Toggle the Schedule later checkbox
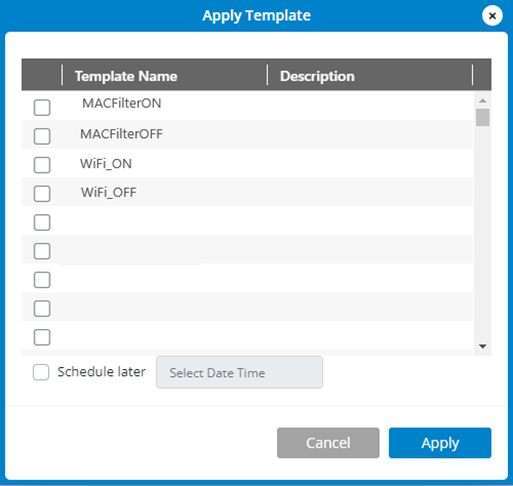 coord(41,372)
